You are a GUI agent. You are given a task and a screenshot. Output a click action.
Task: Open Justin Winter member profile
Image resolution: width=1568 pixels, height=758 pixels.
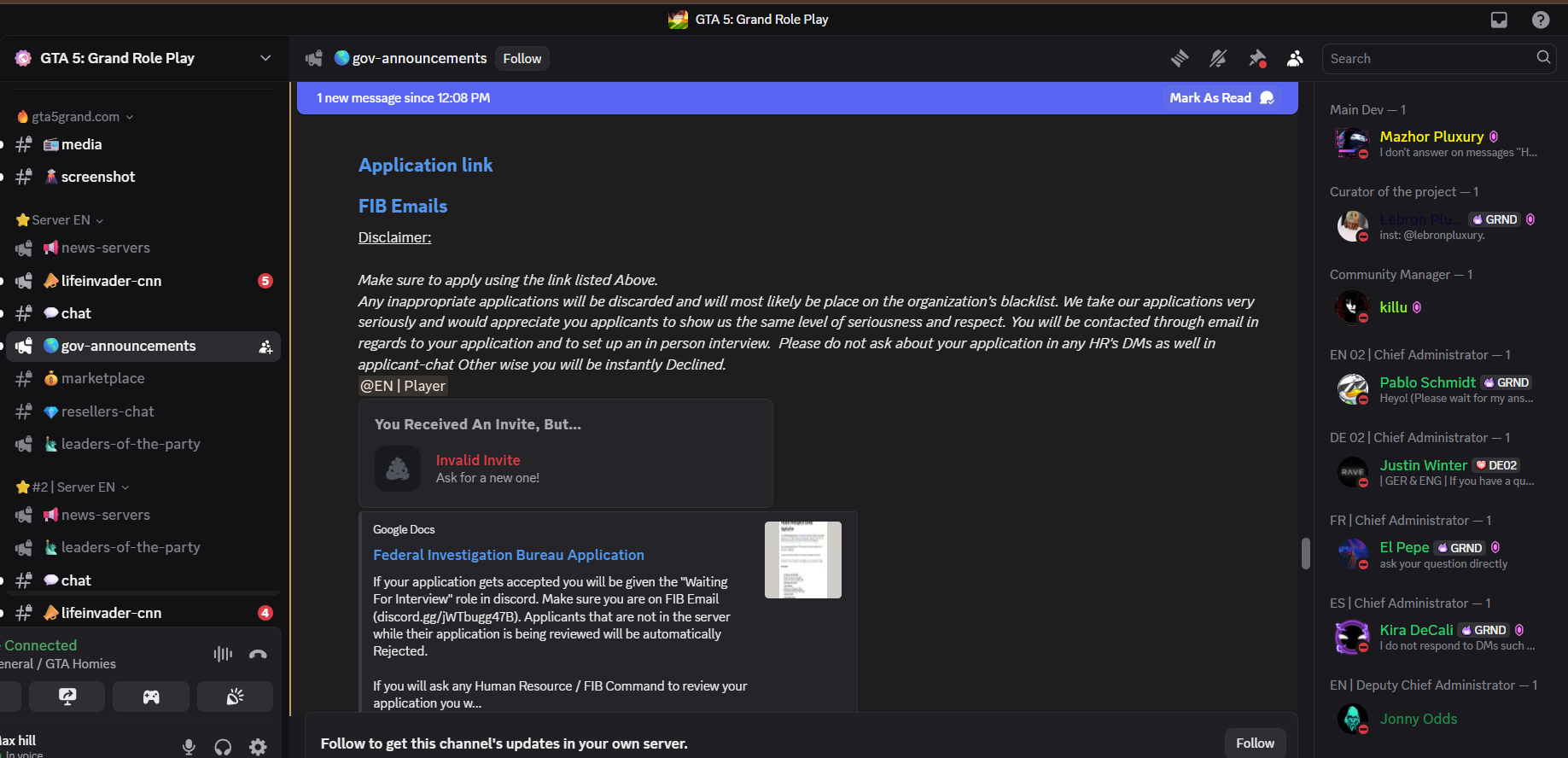[1437, 472]
